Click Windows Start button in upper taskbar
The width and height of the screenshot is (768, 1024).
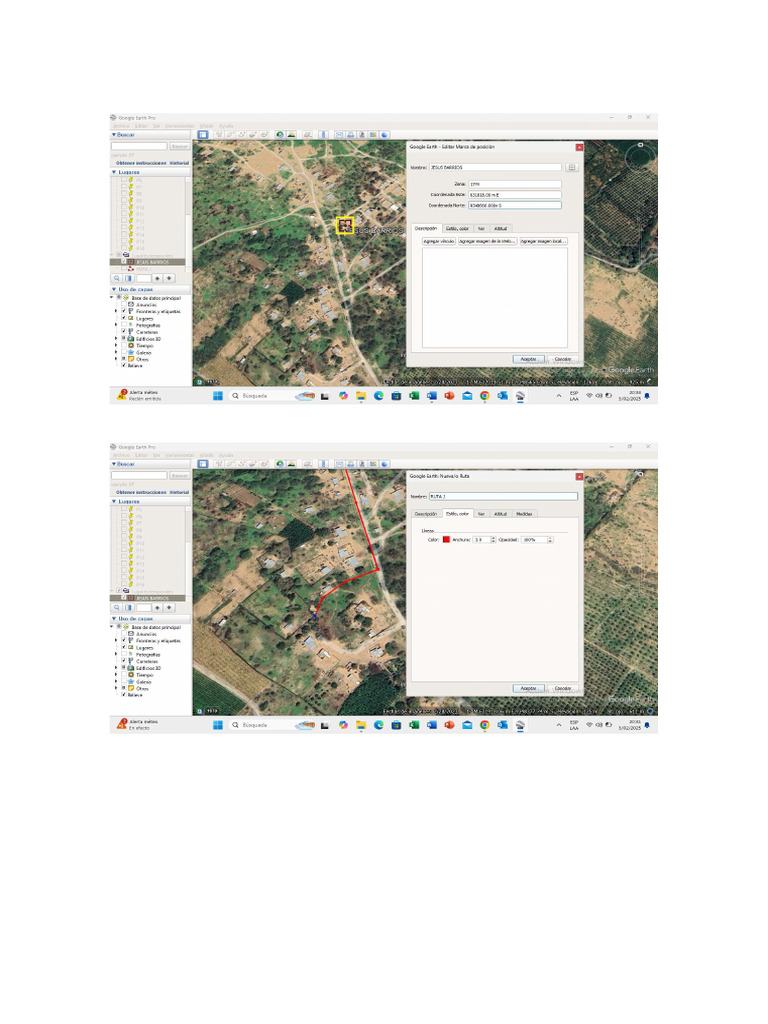[x=218, y=396]
